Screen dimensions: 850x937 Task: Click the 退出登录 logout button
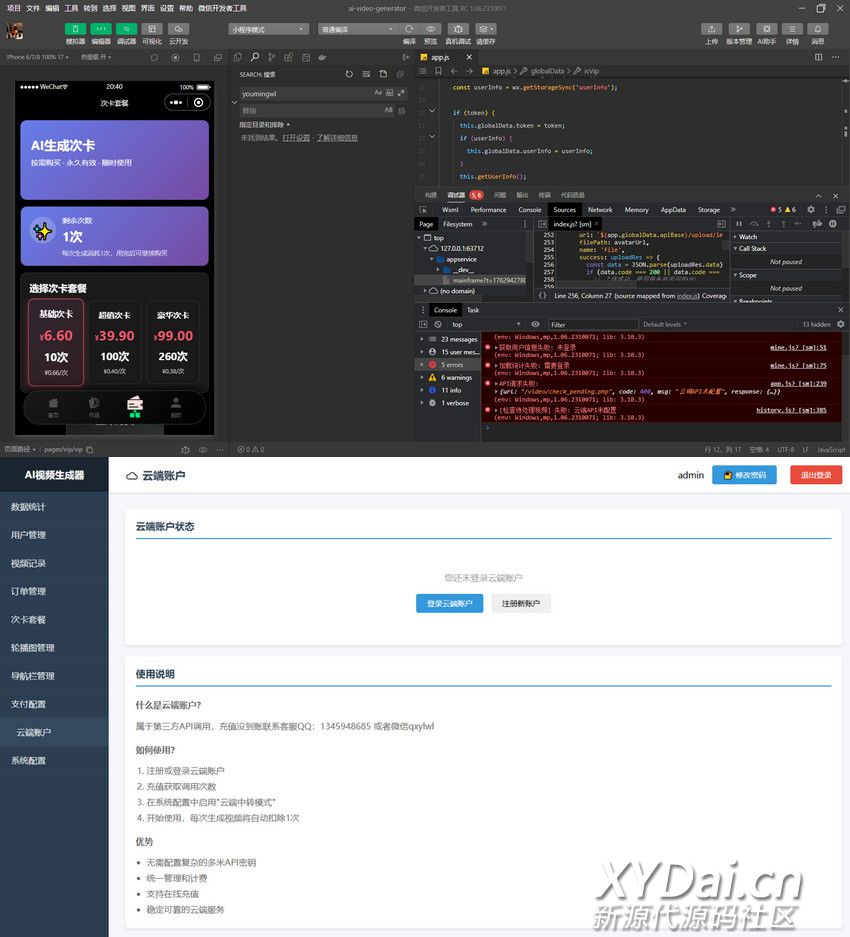tap(816, 475)
